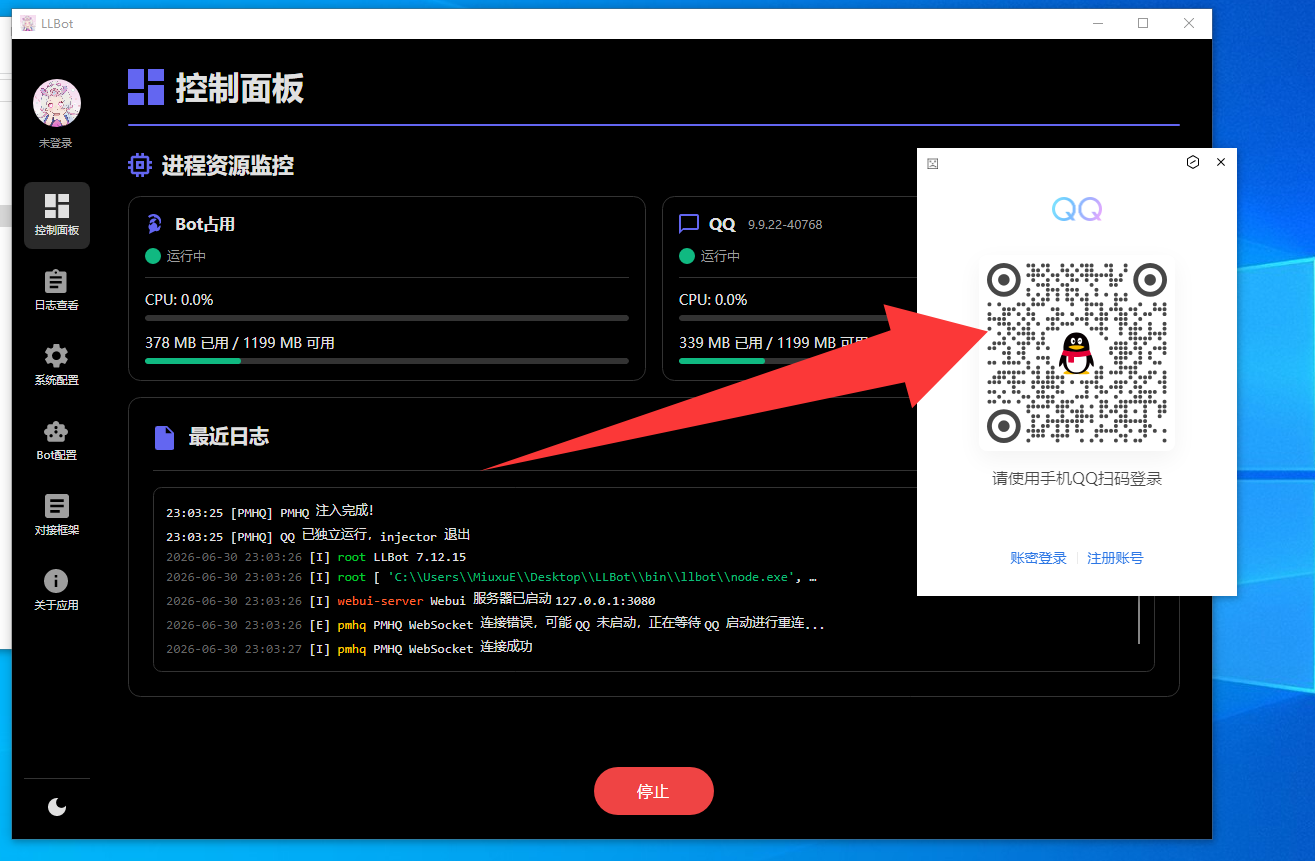
Task: Click the "WebSocket 连接错误" log line
Action: pyautogui.click(x=495, y=624)
